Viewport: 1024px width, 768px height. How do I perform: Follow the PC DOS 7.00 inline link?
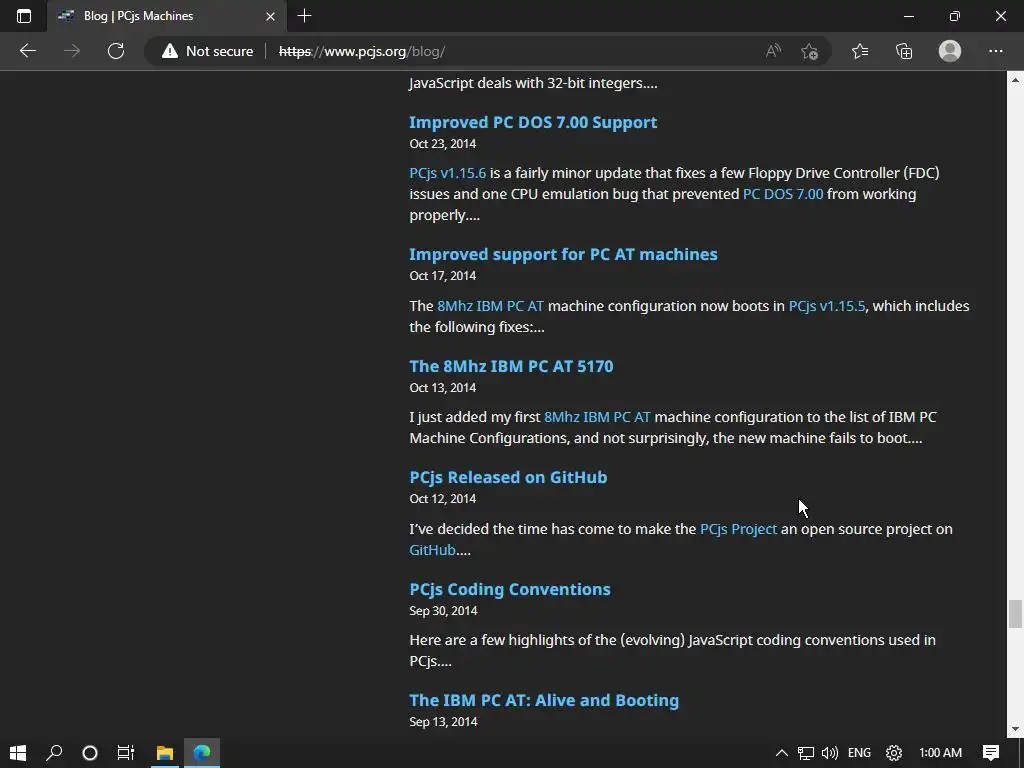[x=783, y=194]
